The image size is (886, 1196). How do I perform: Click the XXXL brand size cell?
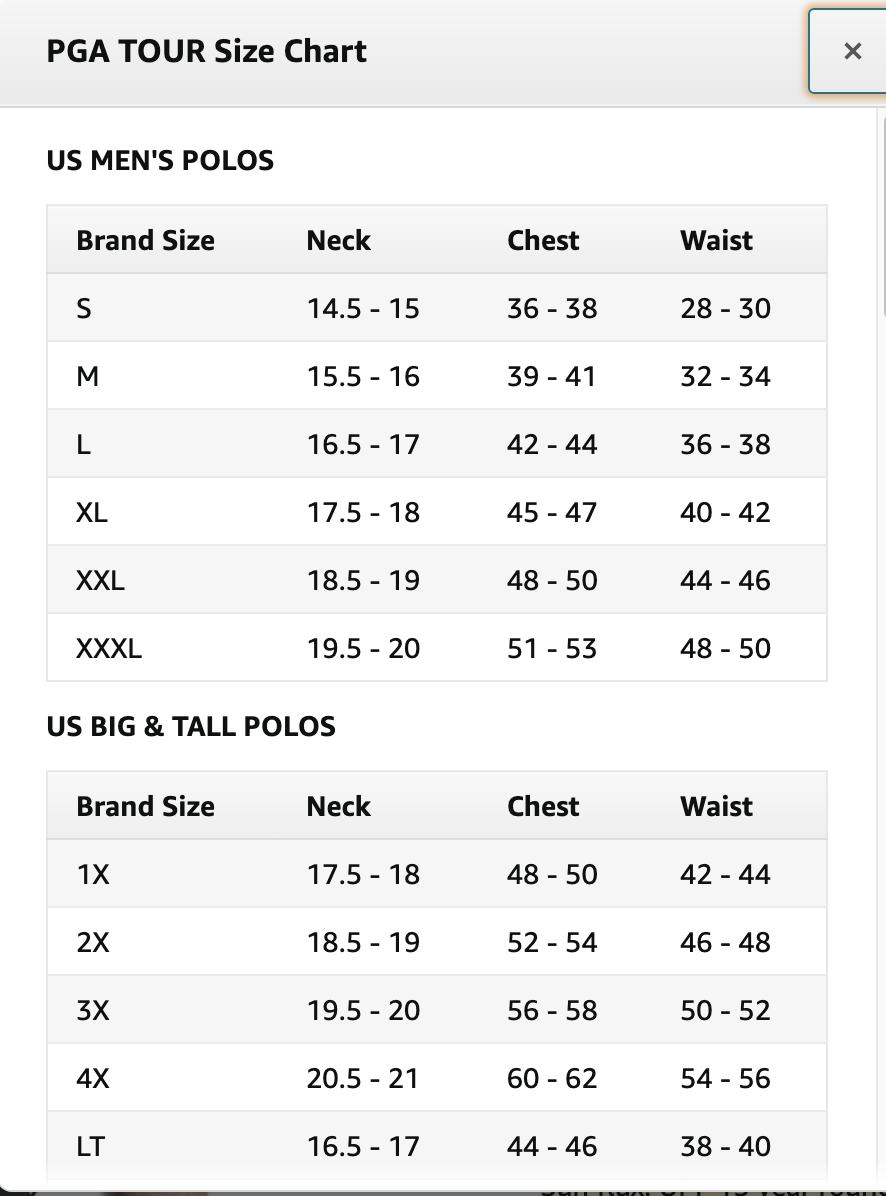pos(108,648)
